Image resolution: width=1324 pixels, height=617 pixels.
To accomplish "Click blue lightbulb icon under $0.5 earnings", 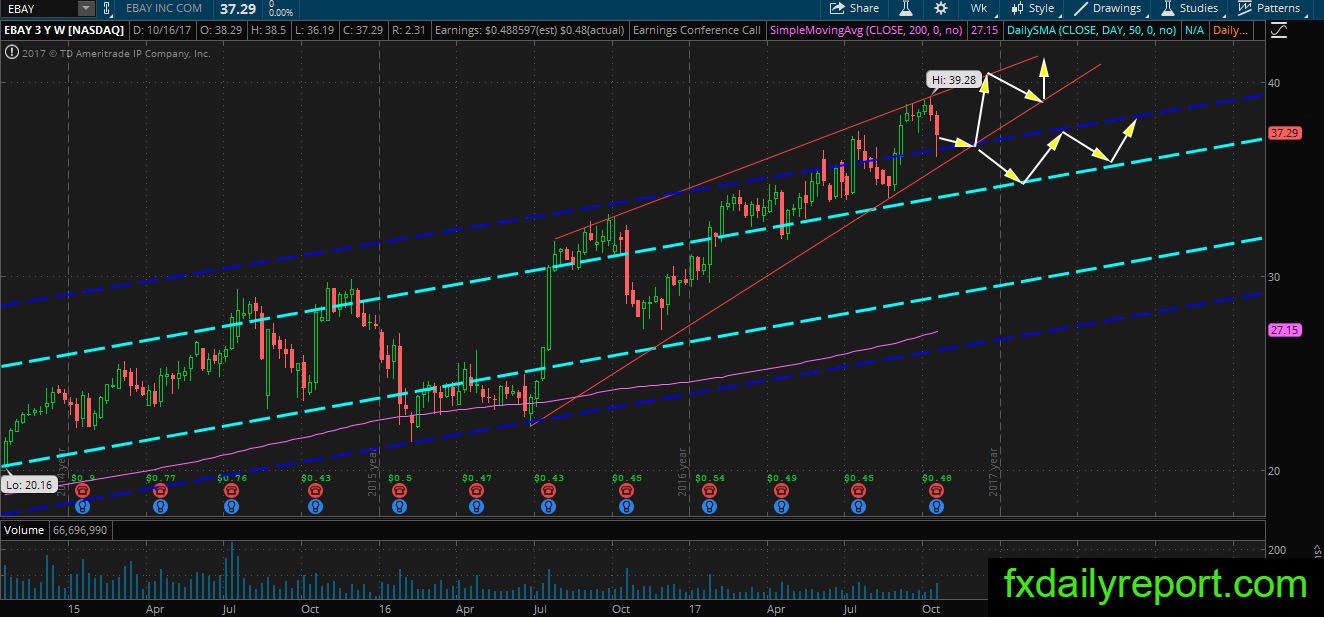I will [x=399, y=506].
